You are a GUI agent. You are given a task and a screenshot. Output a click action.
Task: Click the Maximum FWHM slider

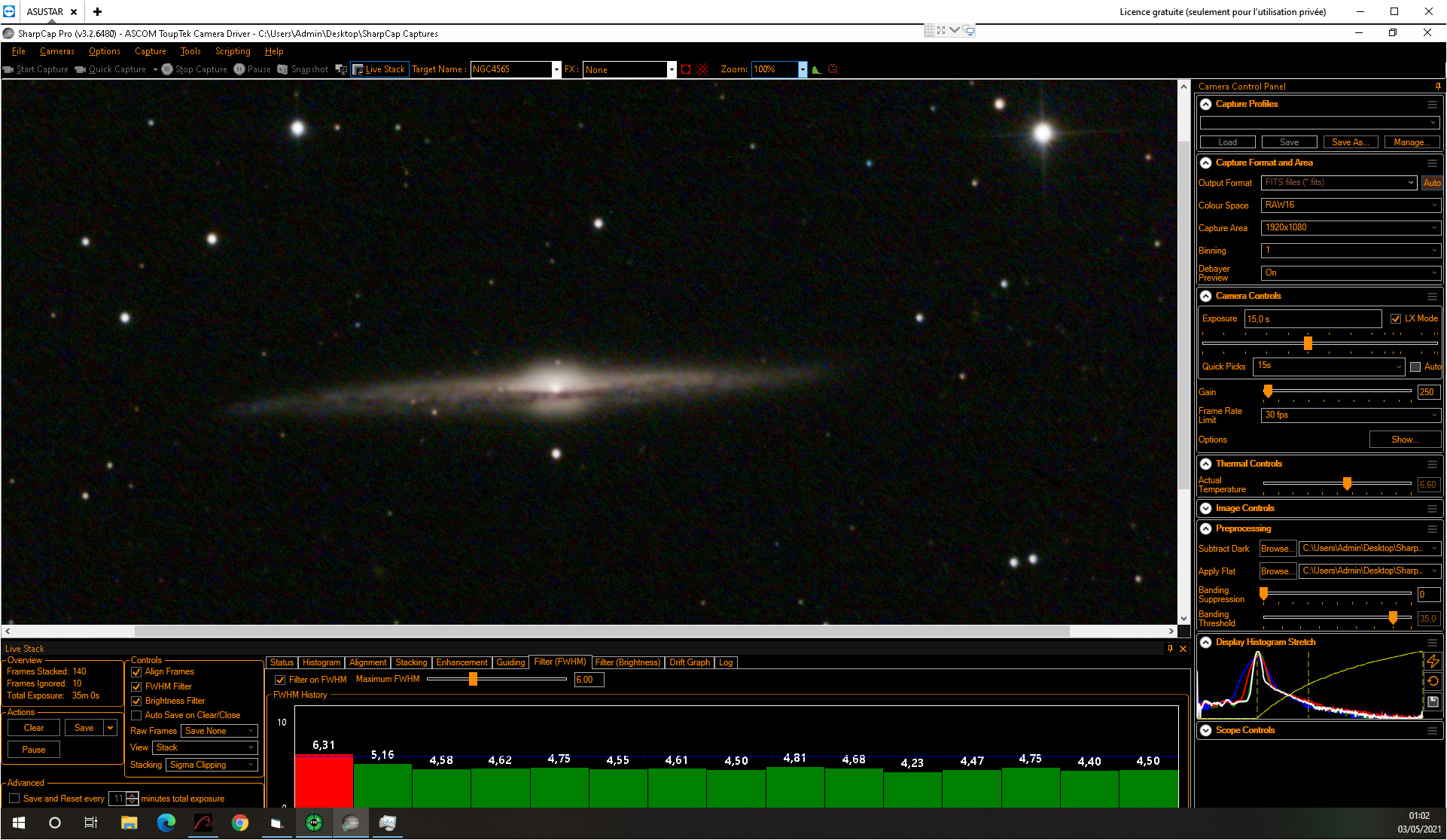(497, 680)
